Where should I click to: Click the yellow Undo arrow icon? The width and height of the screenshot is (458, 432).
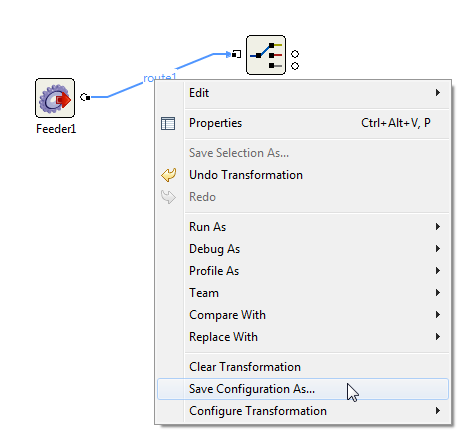[x=169, y=175]
